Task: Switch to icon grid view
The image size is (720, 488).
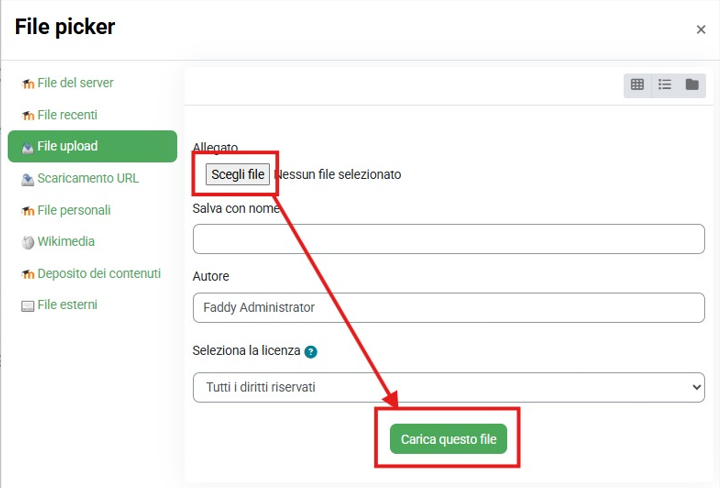Action: tap(637, 85)
